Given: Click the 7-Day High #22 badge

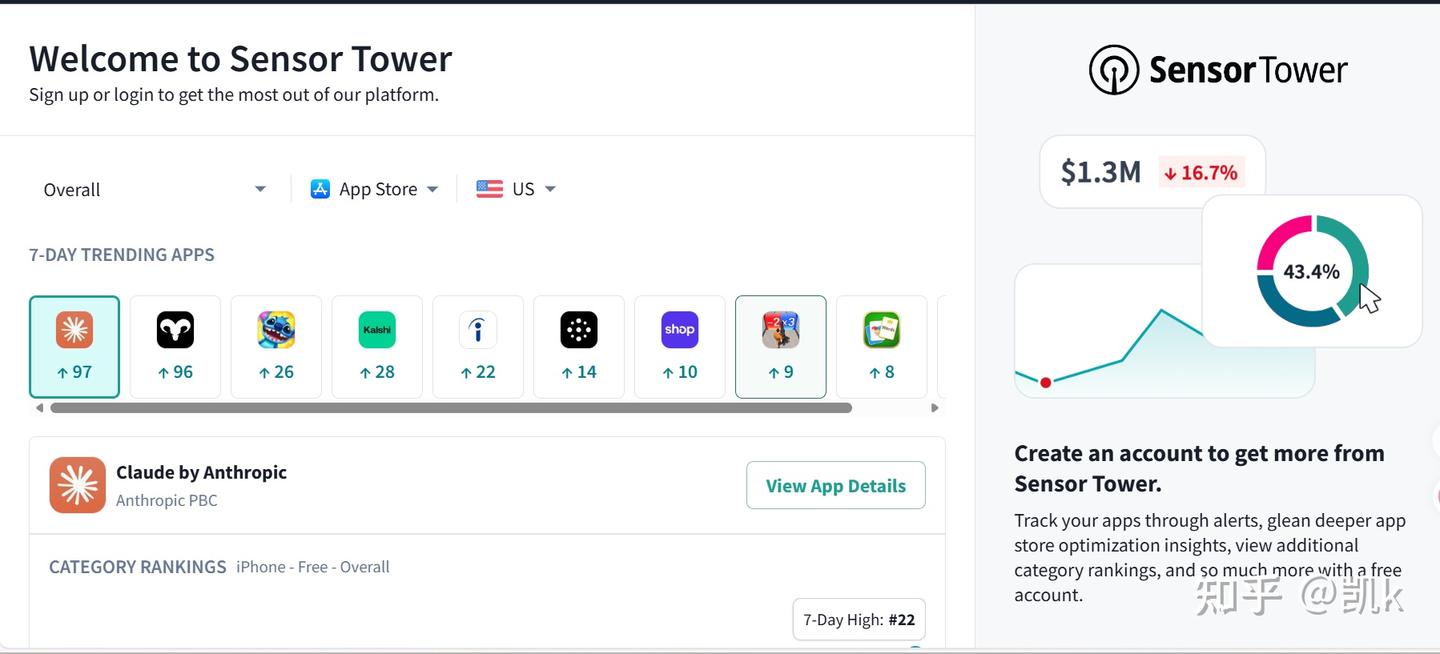Looking at the screenshot, I should 859,620.
